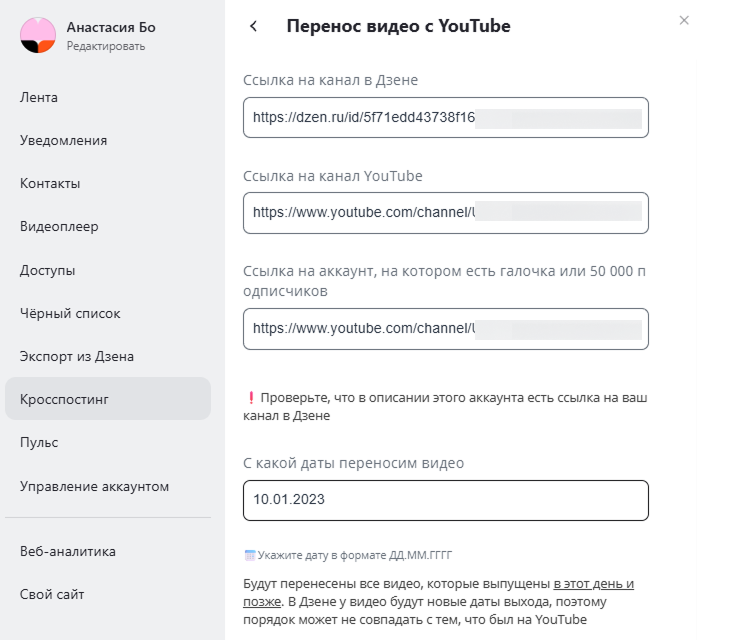Click the YouTube channel link field
Viewport: 737px width, 640px height.
(445, 212)
